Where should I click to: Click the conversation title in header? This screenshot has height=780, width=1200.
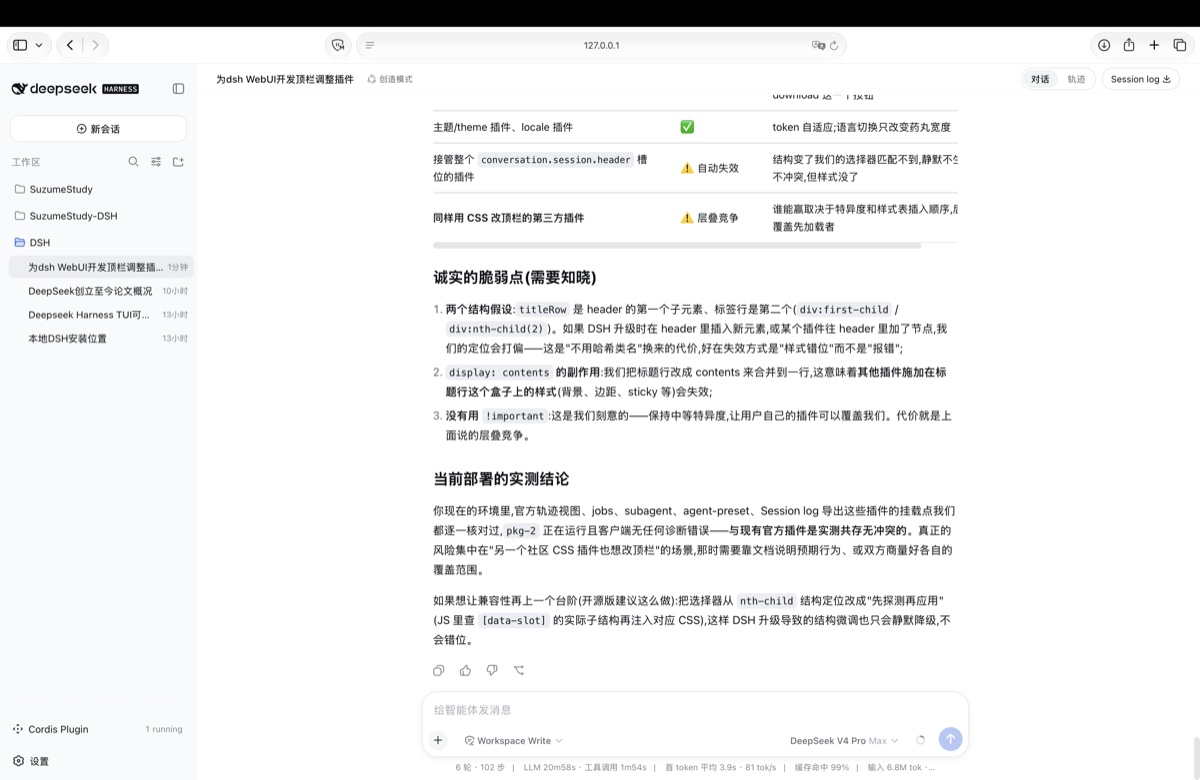pos(285,79)
